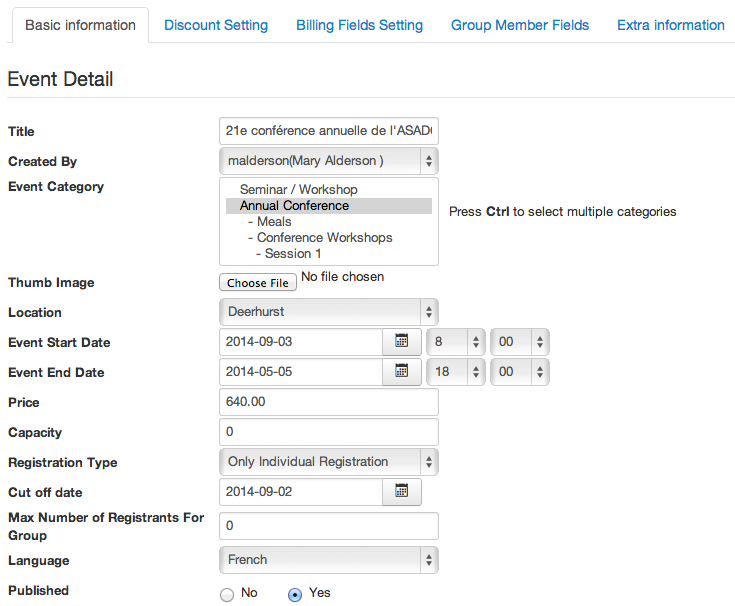Open the Registration Type dropdown
Viewport: 735px width, 606px height.
point(328,462)
